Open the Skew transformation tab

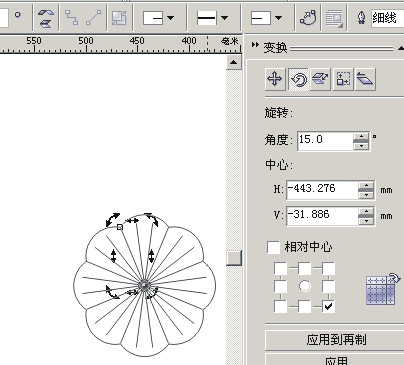365,79
